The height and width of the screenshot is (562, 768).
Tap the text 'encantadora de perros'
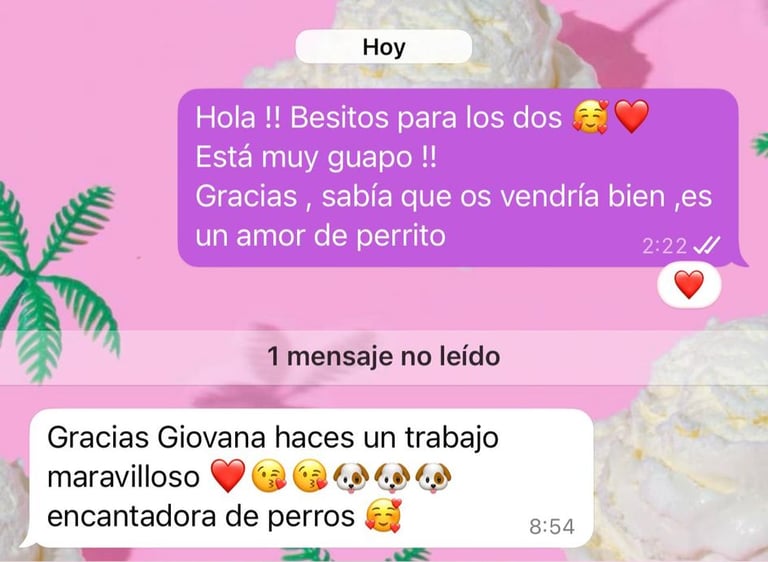tap(201, 516)
